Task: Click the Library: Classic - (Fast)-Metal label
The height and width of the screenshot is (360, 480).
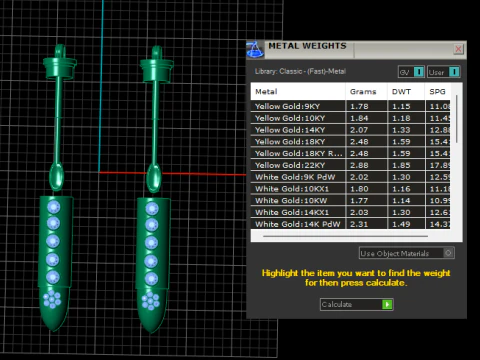Action: [x=300, y=71]
